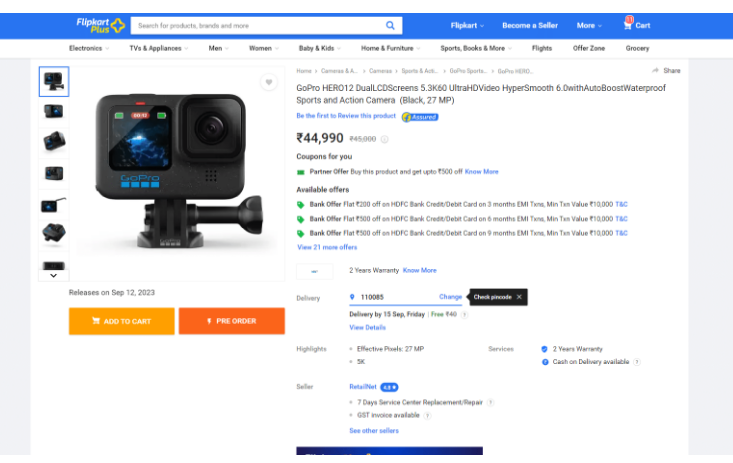Select second product thumbnail front view
Viewport: 733px width, 463px height.
54,112
